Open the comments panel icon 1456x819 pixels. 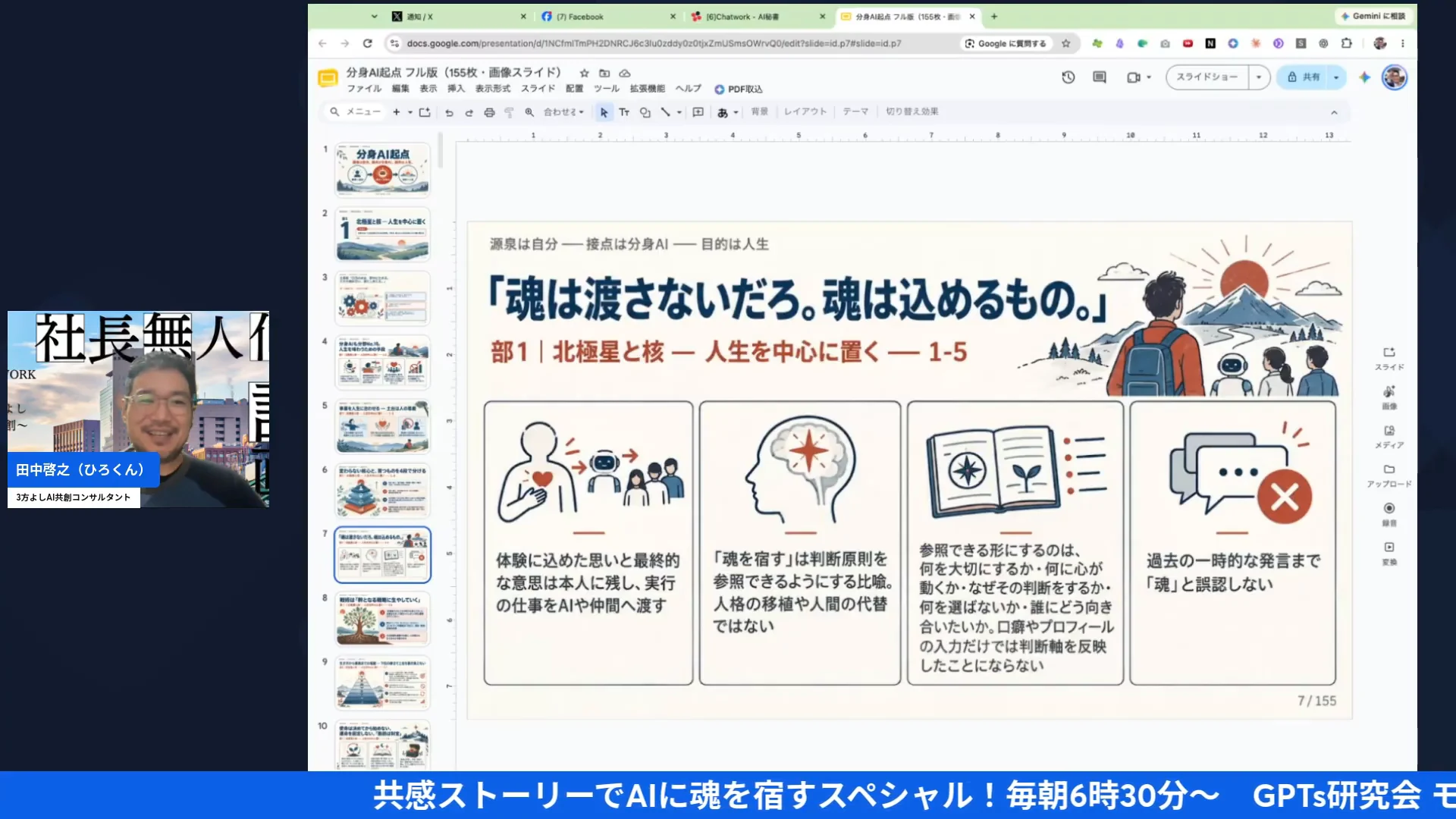(1100, 77)
